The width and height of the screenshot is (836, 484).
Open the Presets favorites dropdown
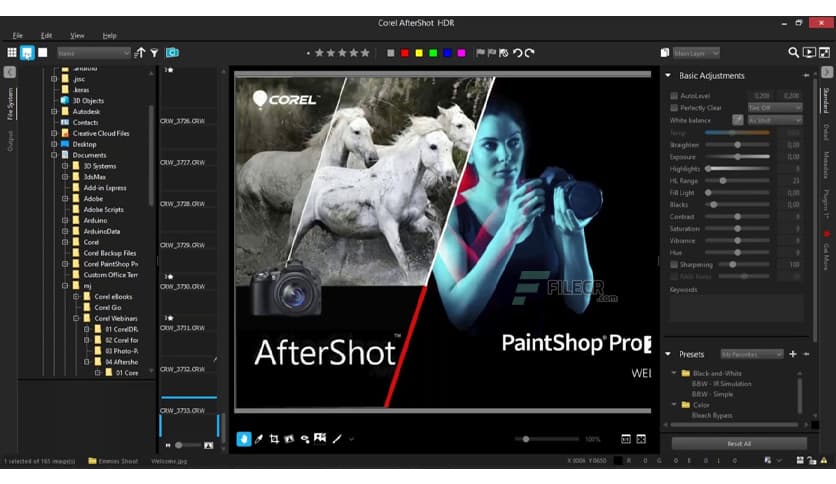[752, 354]
